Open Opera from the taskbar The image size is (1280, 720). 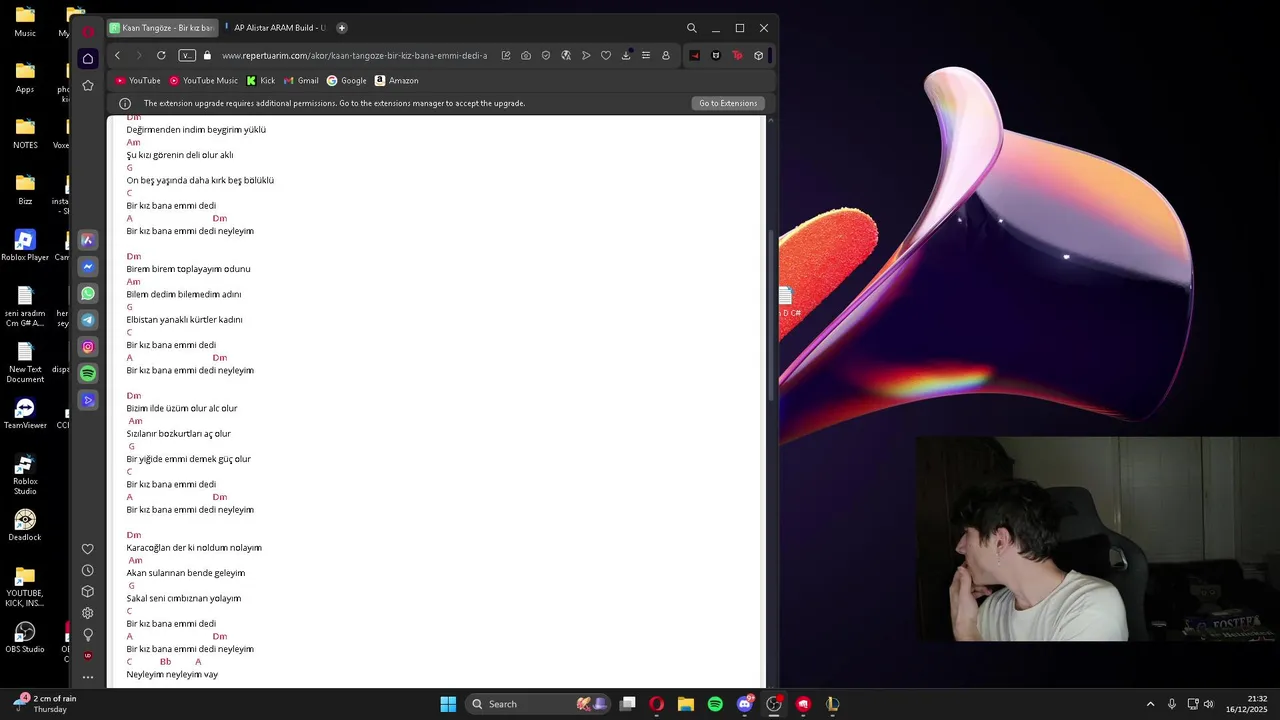(x=657, y=704)
